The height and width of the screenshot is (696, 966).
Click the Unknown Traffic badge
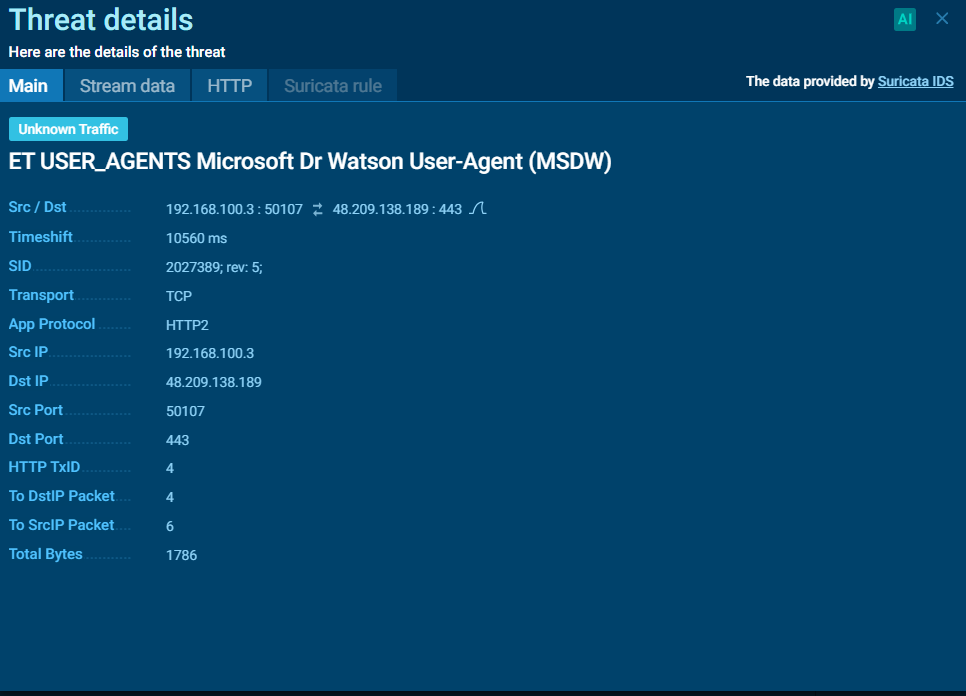[x=68, y=129]
